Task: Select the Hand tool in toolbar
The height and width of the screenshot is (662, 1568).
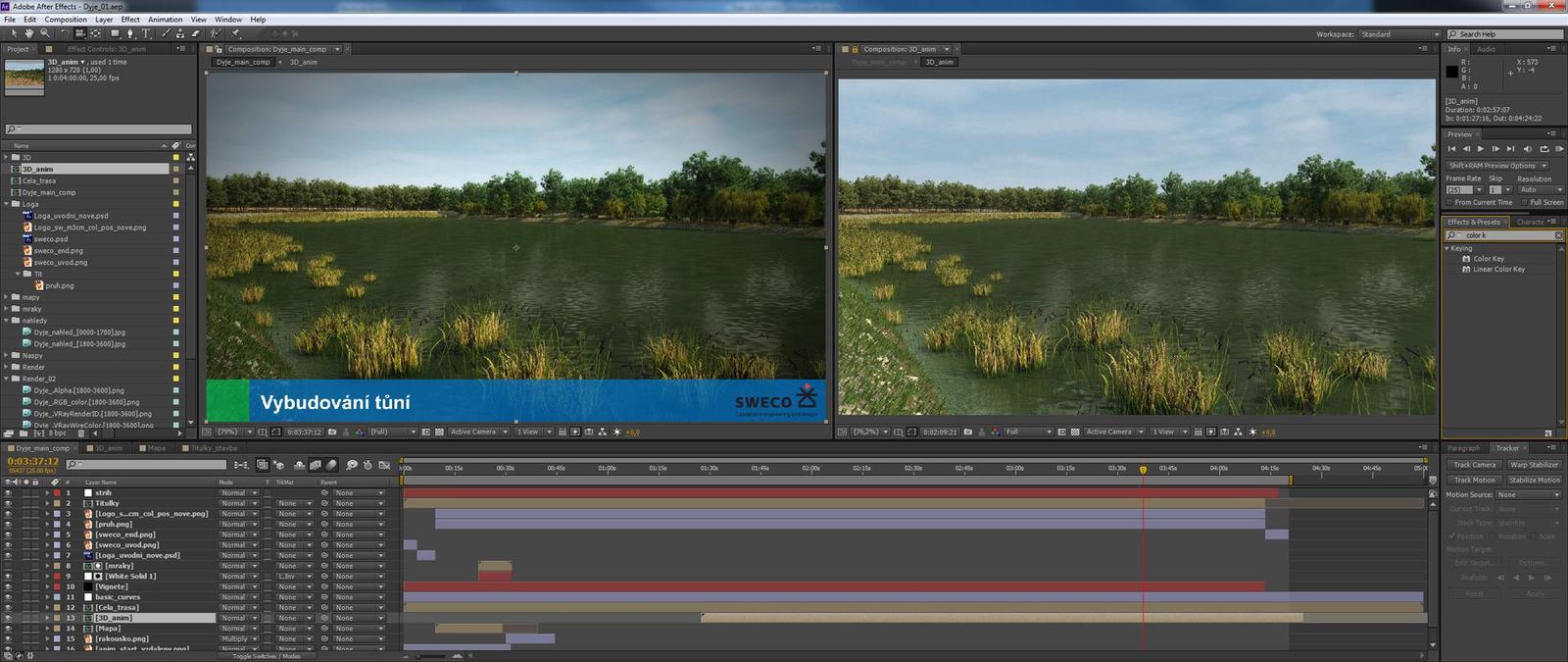Action: [x=29, y=33]
